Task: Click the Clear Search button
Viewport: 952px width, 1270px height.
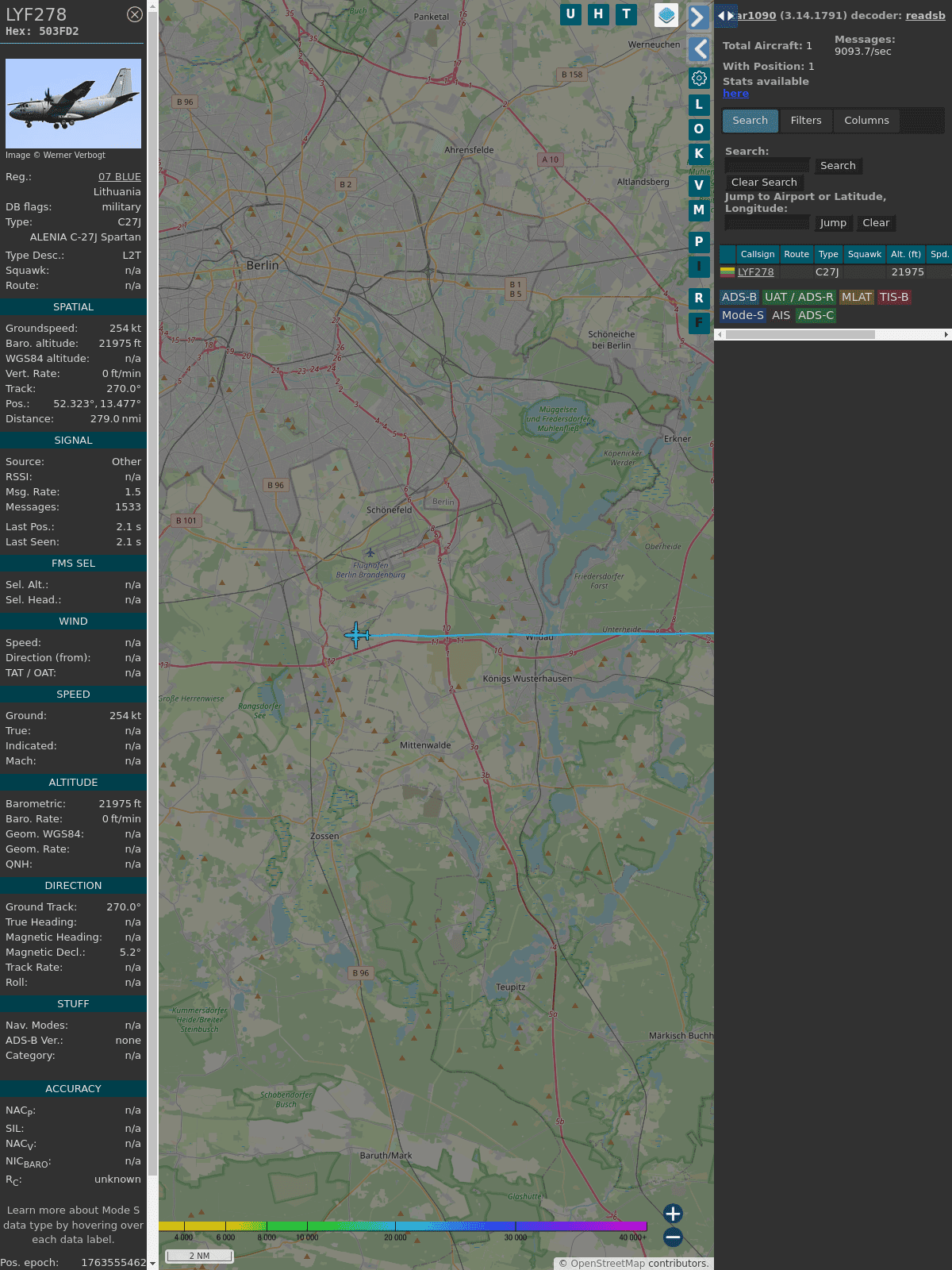Action: [x=764, y=183]
